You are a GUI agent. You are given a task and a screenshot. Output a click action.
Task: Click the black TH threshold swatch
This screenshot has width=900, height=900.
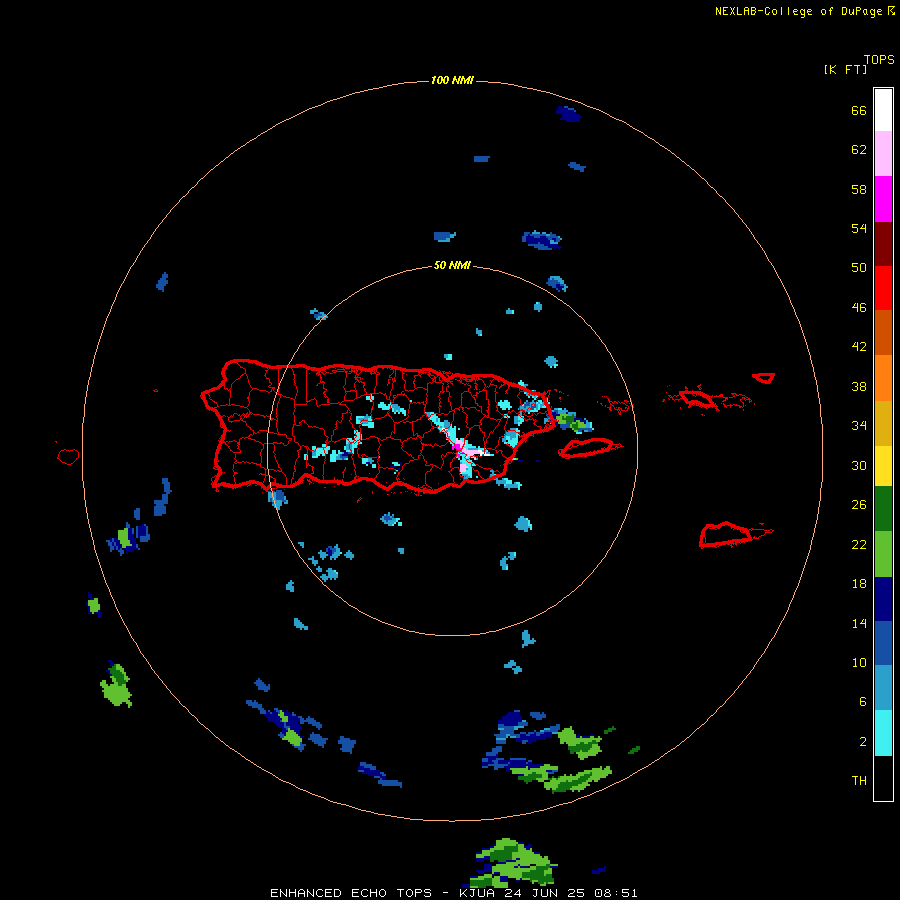[x=883, y=778]
